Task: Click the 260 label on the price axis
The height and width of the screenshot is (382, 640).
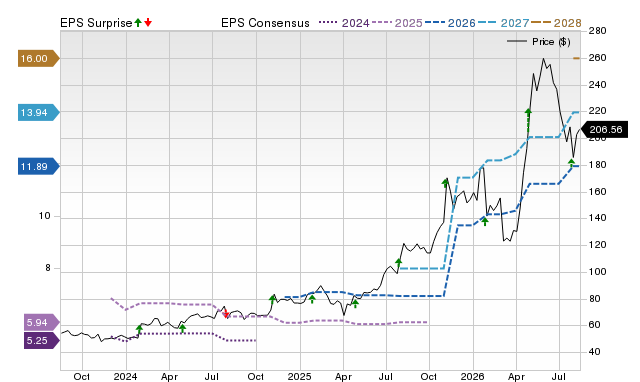Action: pos(598,58)
